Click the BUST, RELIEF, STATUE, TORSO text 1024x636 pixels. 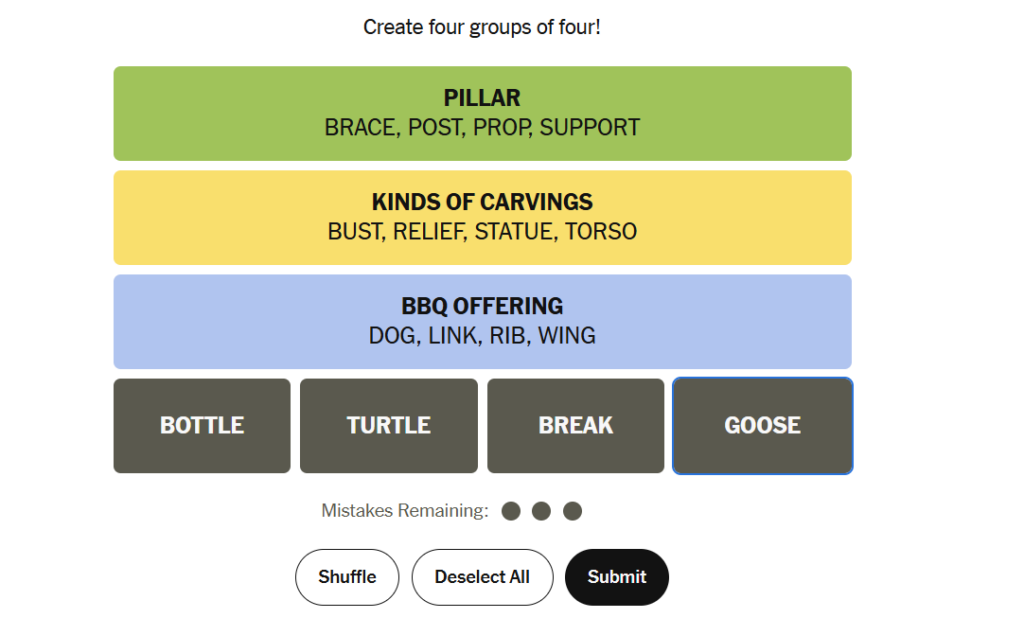tap(482, 232)
